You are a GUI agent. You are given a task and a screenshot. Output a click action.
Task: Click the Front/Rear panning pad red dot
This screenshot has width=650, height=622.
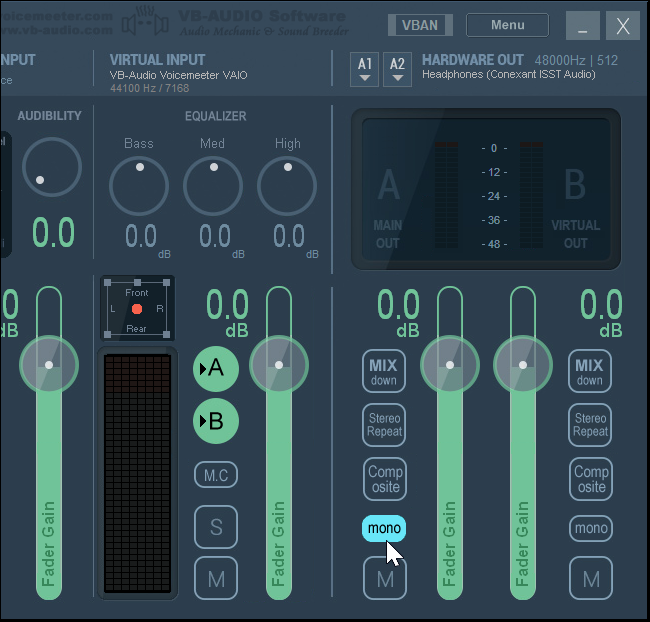coord(137,309)
